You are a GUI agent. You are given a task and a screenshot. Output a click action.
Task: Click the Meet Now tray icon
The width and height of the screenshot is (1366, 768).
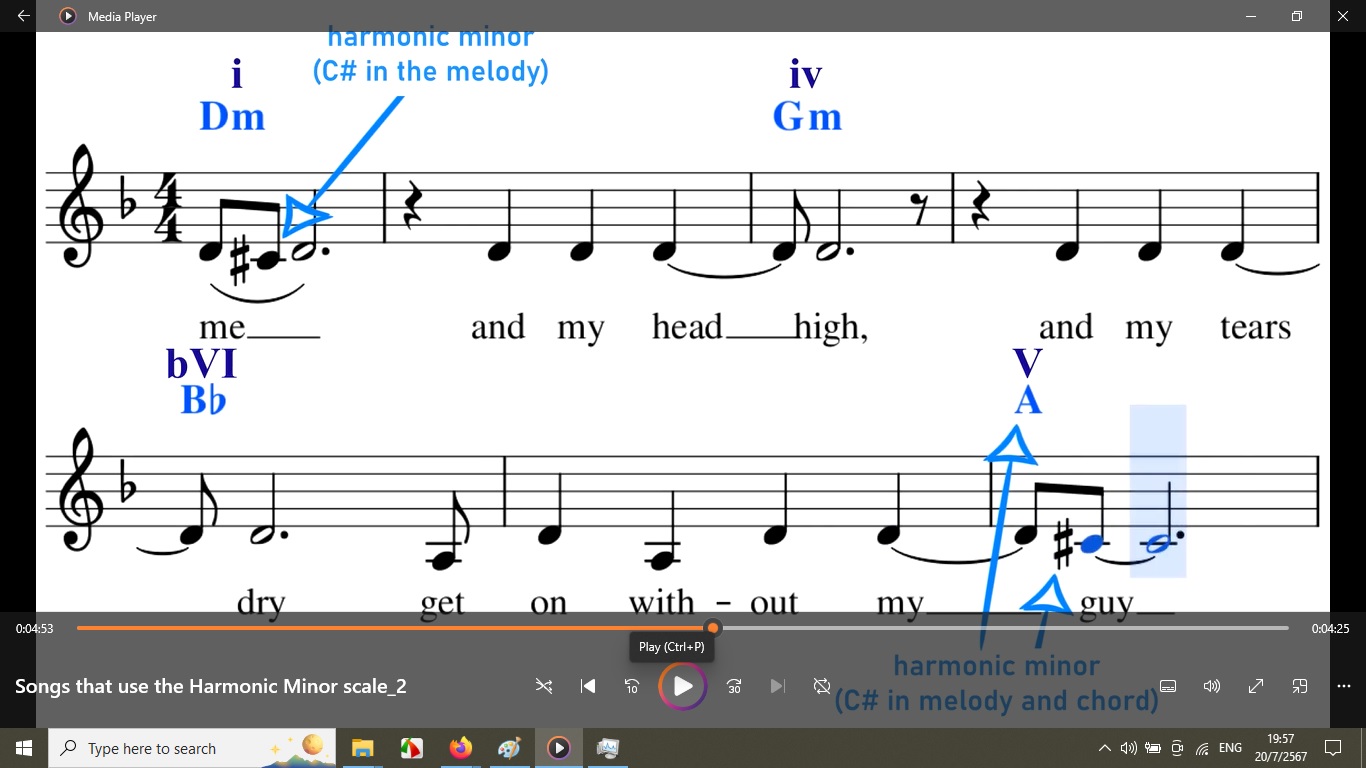tap(1177, 748)
